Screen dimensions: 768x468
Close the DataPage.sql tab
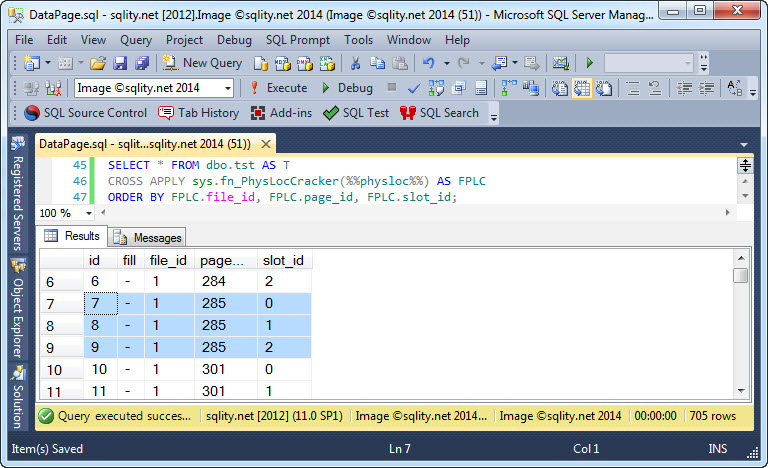pyautogui.click(x=266, y=144)
